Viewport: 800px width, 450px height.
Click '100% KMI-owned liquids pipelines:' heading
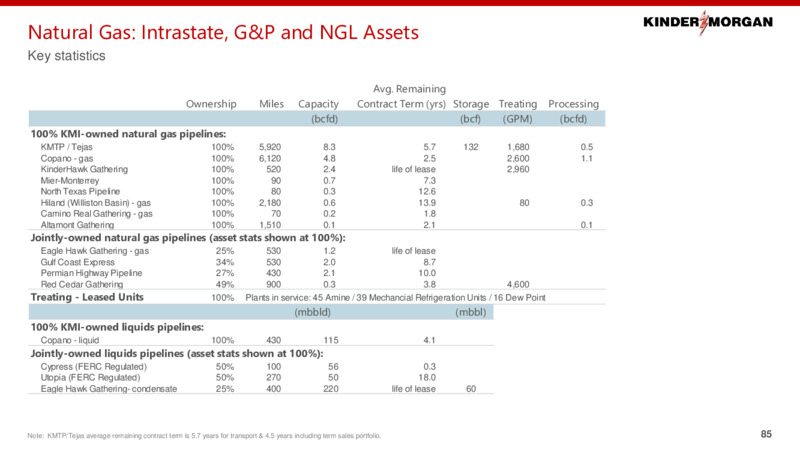point(117,327)
